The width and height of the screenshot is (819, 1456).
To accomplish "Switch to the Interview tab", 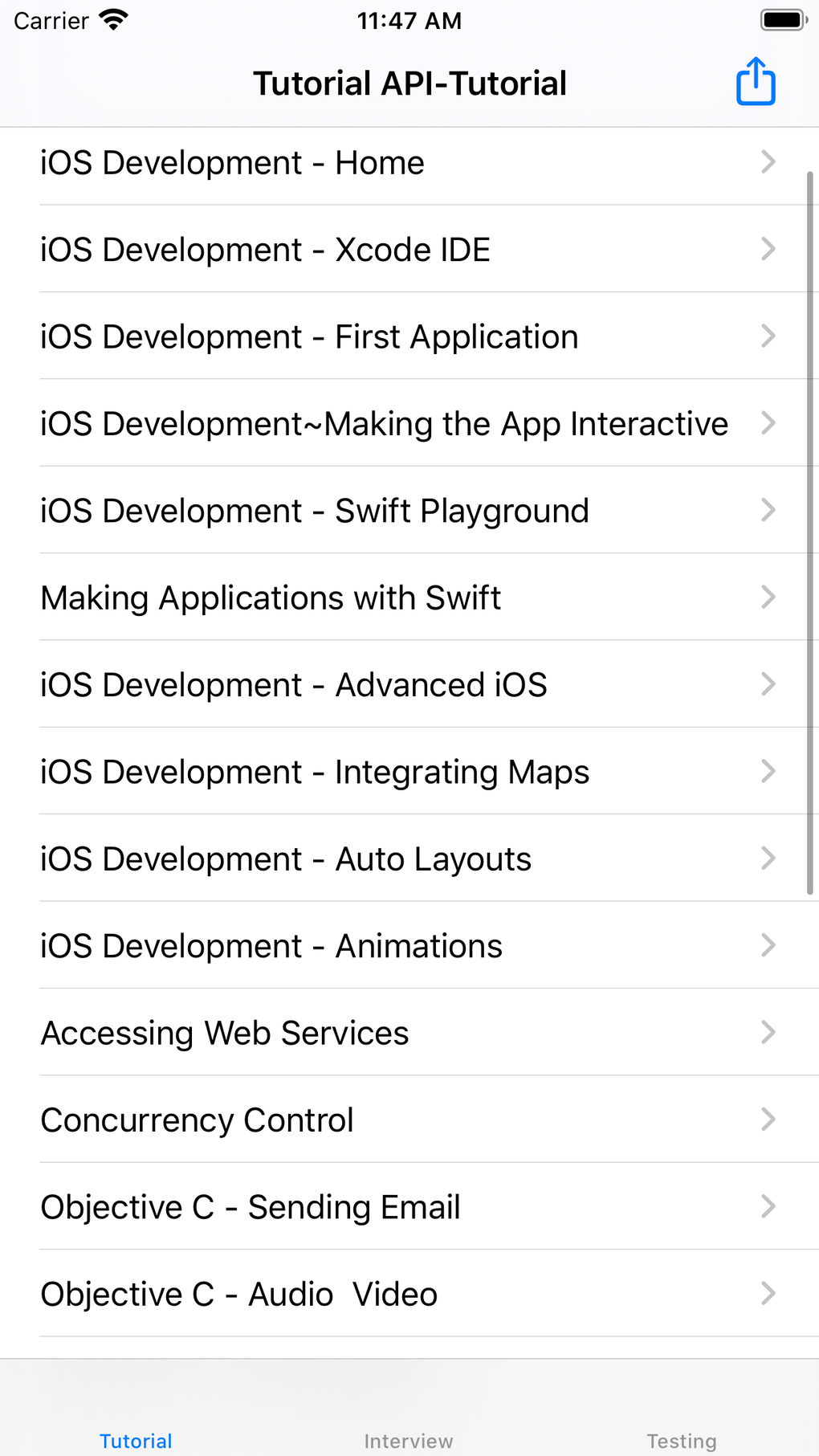I will [409, 1441].
